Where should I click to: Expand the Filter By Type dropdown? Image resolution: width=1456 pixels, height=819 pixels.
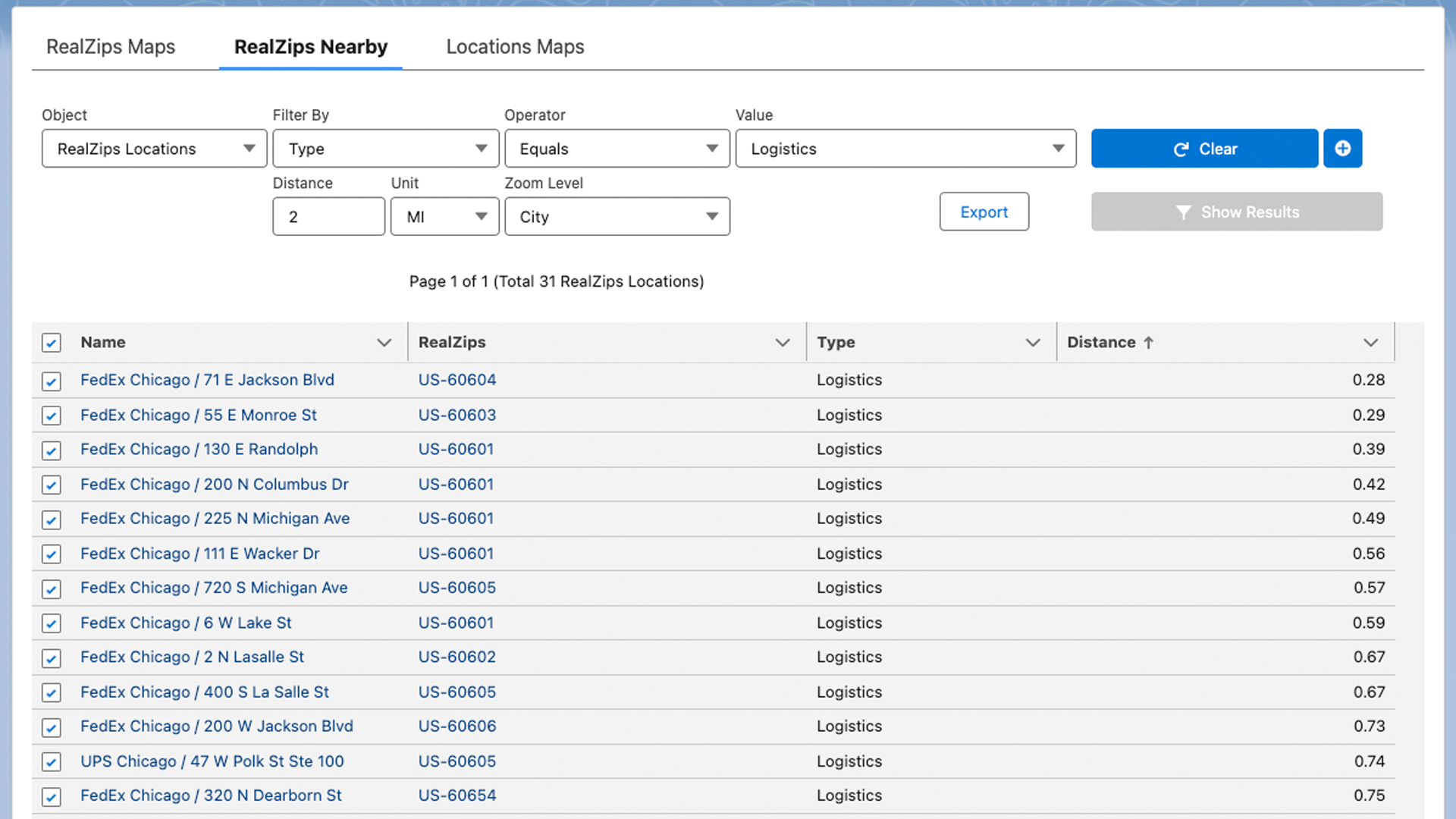[385, 149]
